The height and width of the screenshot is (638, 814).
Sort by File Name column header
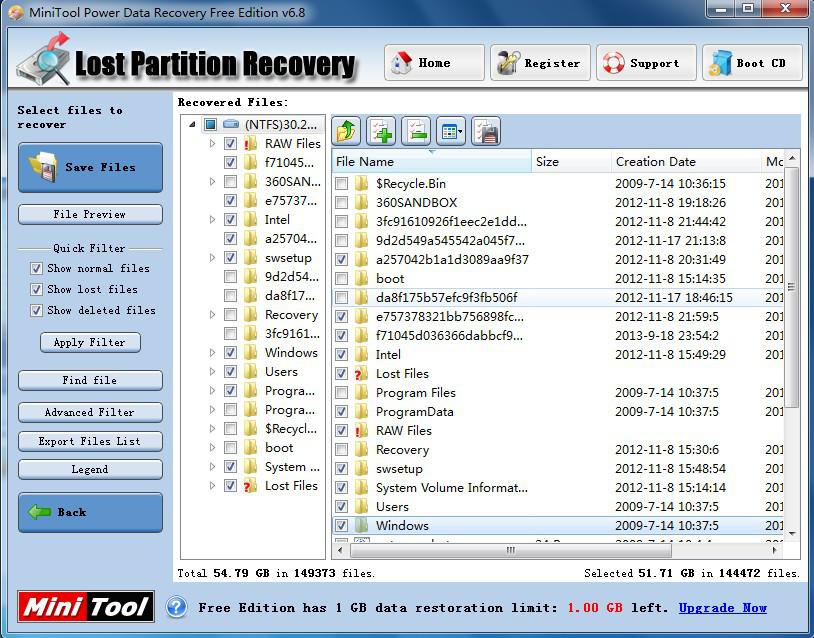click(x=431, y=162)
